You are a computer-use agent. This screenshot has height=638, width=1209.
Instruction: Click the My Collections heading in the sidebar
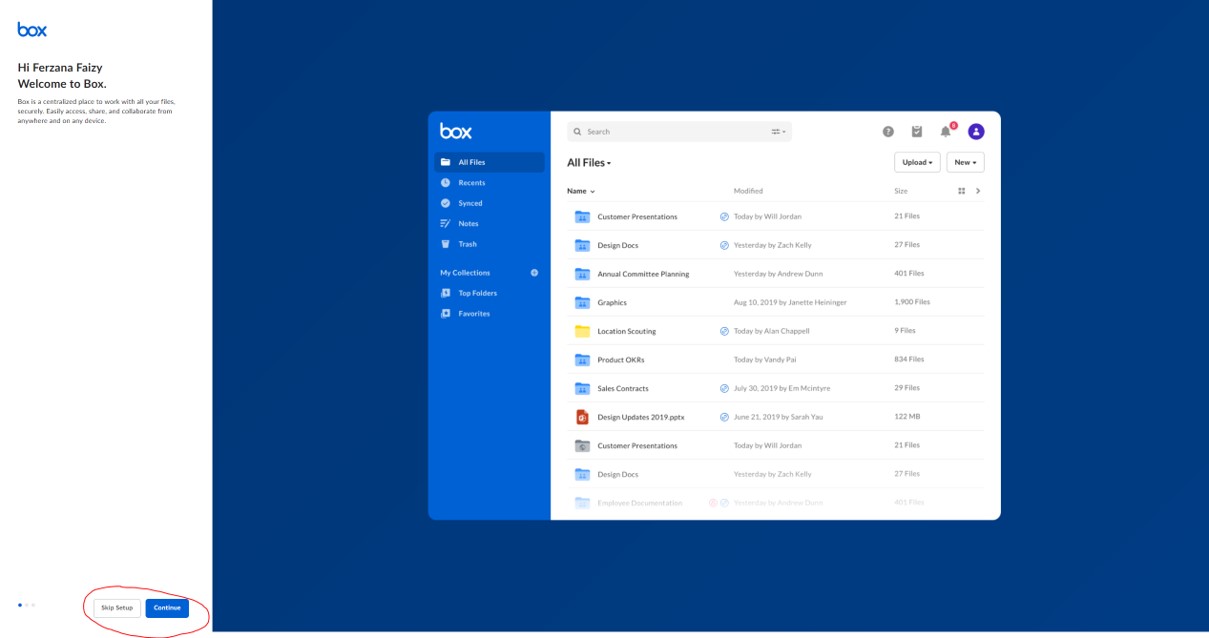[x=465, y=273]
